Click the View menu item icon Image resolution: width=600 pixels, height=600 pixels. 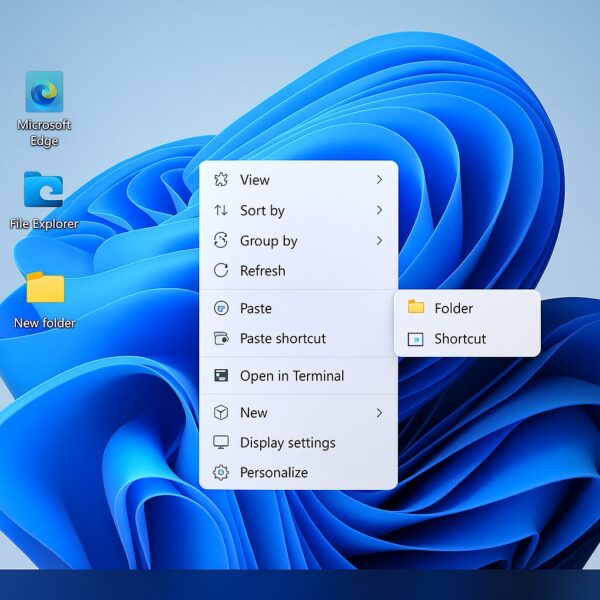[221, 179]
